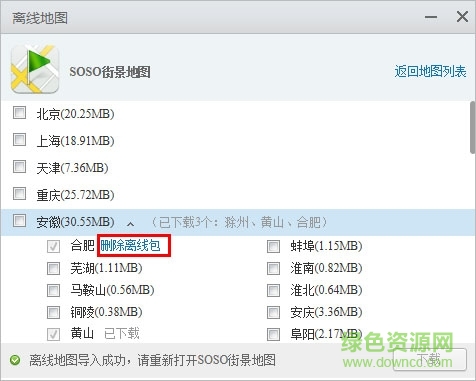The width and height of the screenshot is (476, 381).
Task: Click the 安庆(3.36MB) label
Action: click(x=326, y=312)
